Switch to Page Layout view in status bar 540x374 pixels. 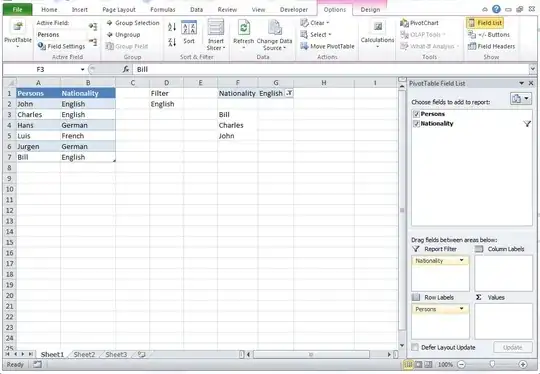click(x=418, y=364)
